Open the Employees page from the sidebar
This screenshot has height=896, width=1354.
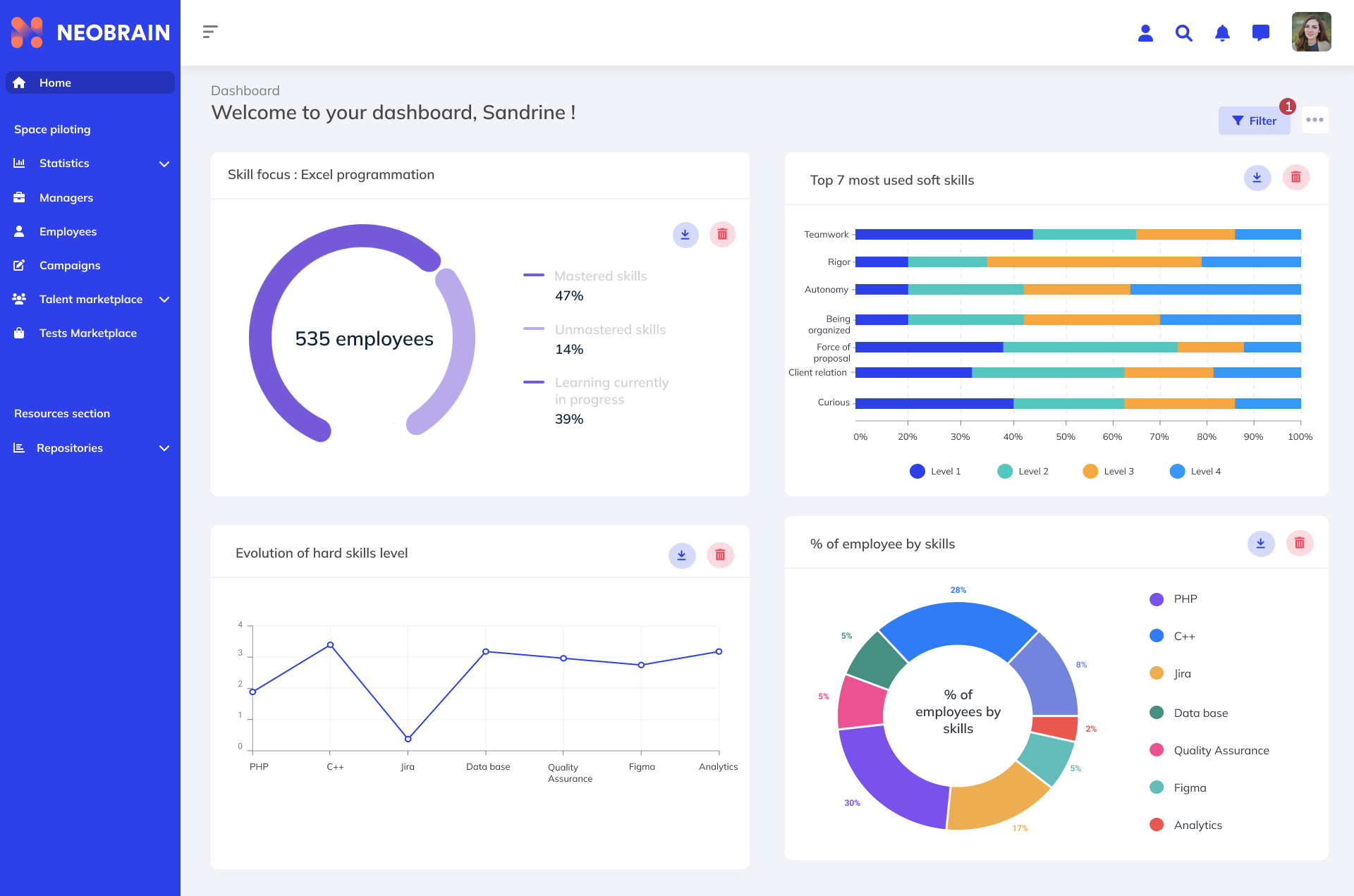pyautogui.click(x=68, y=231)
